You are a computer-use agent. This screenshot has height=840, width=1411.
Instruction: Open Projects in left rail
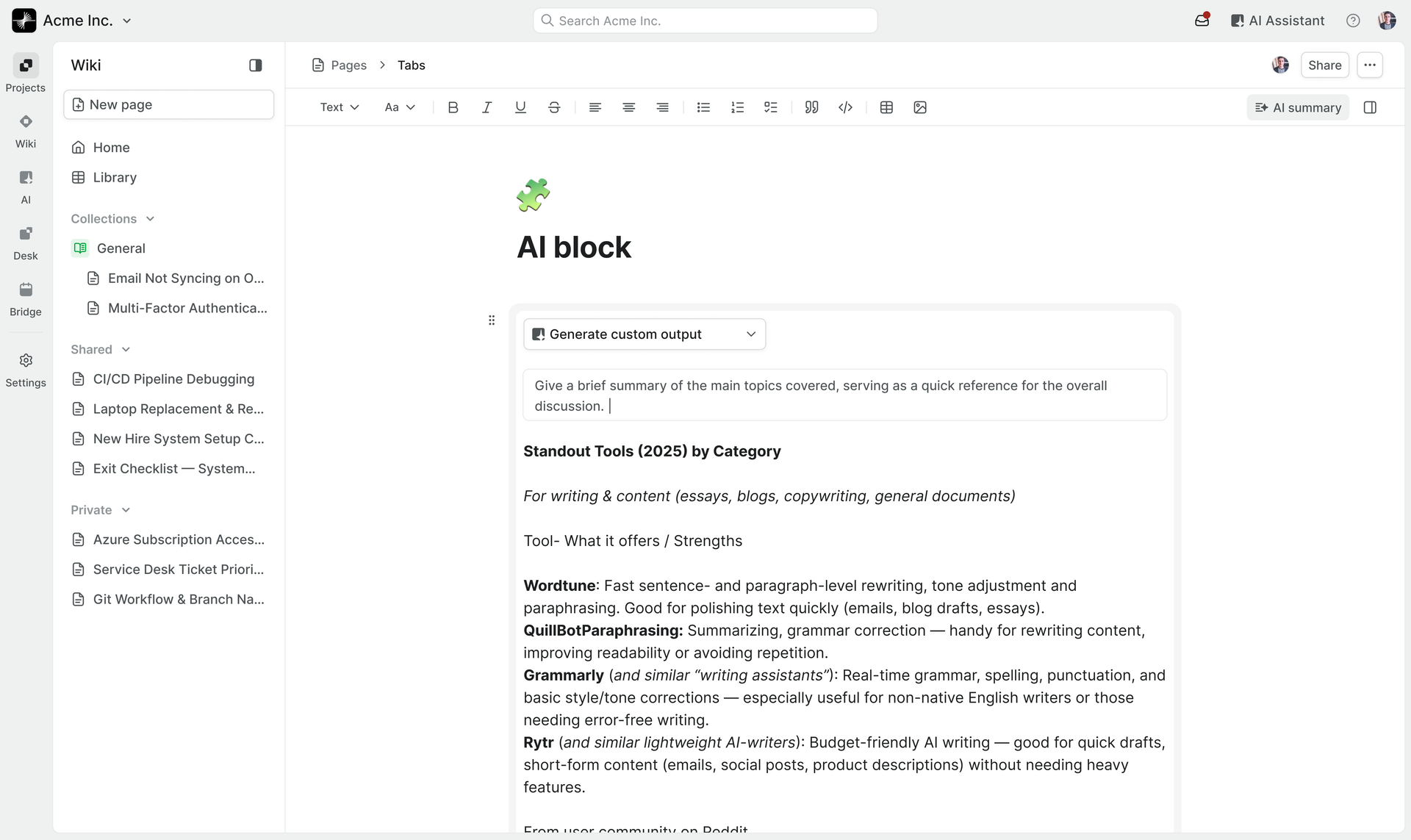26,73
